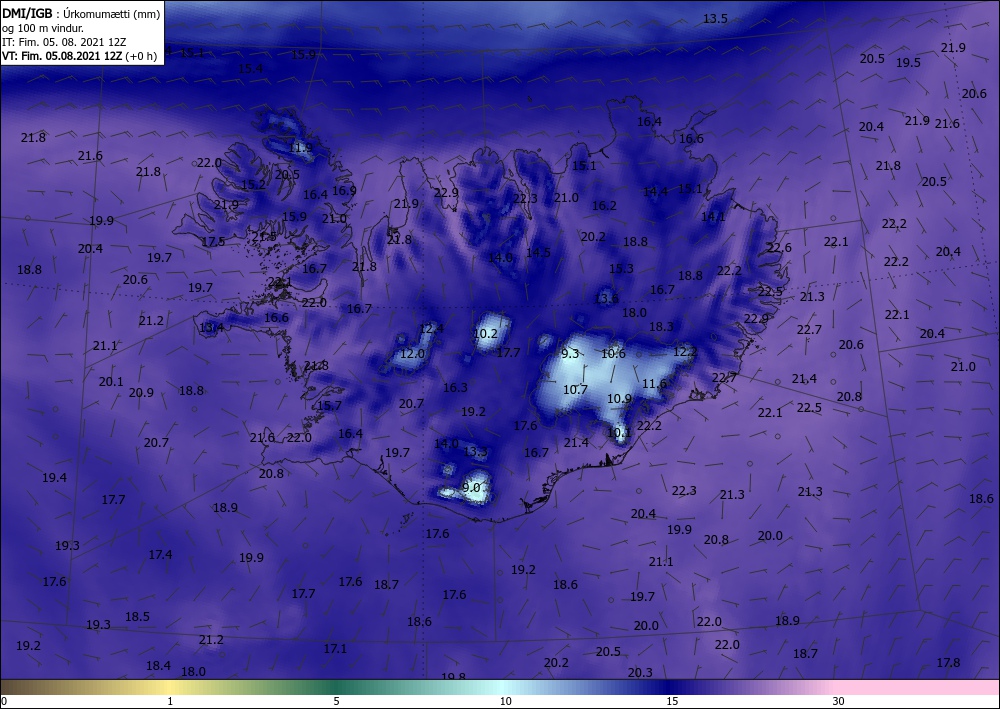The height and width of the screenshot is (709, 1000).
Task: Click the map value 13.3
Action: click(475, 451)
